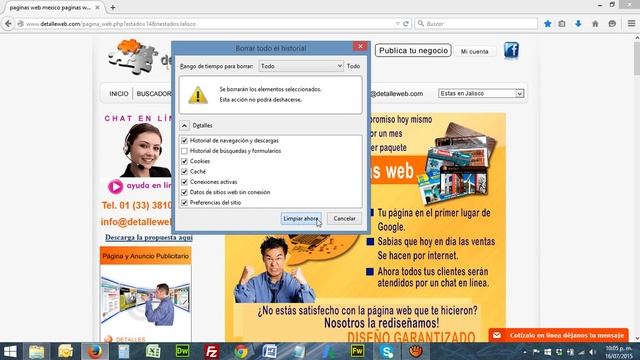Open the URL bar history dropdown arrow
The width and height of the screenshot is (640, 360).
point(398,24)
